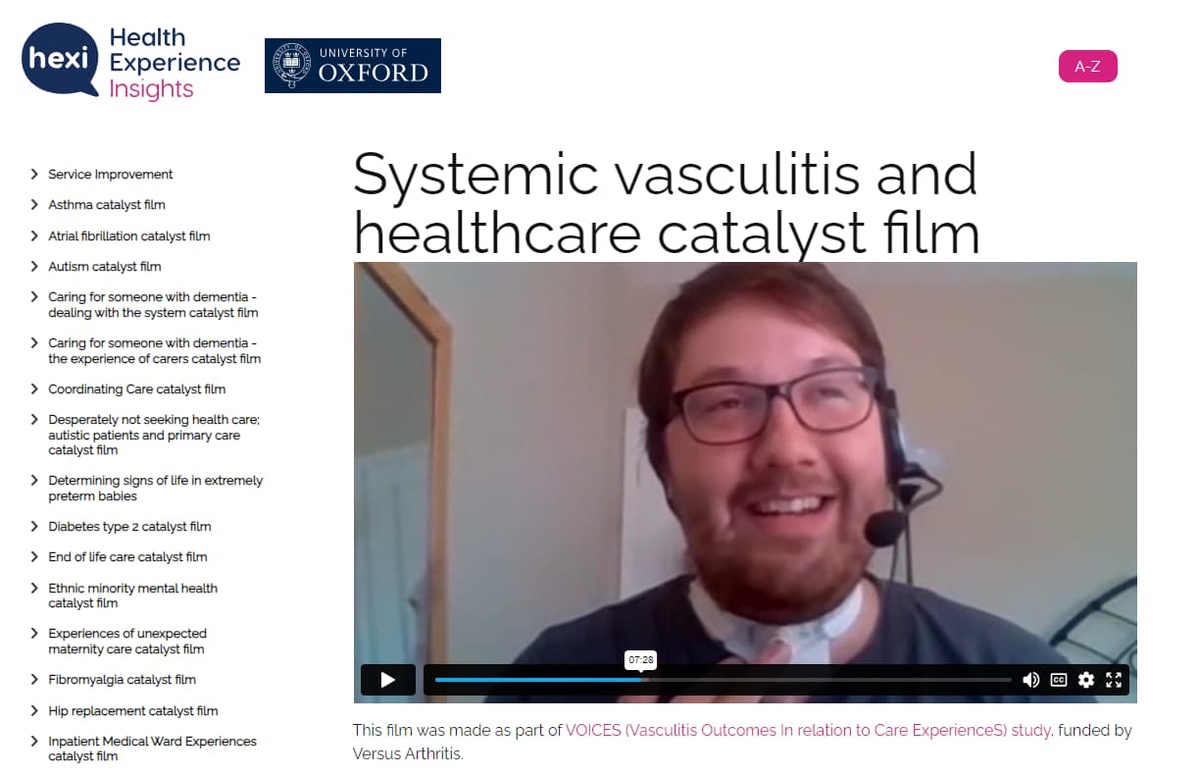Select the Autism catalyst film menu item
The width and height of the screenshot is (1200, 775).
coord(104,267)
